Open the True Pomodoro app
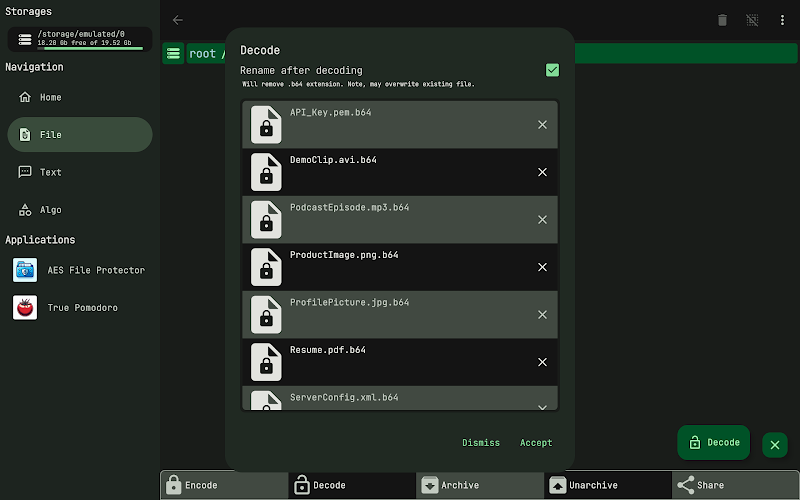 [80, 308]
